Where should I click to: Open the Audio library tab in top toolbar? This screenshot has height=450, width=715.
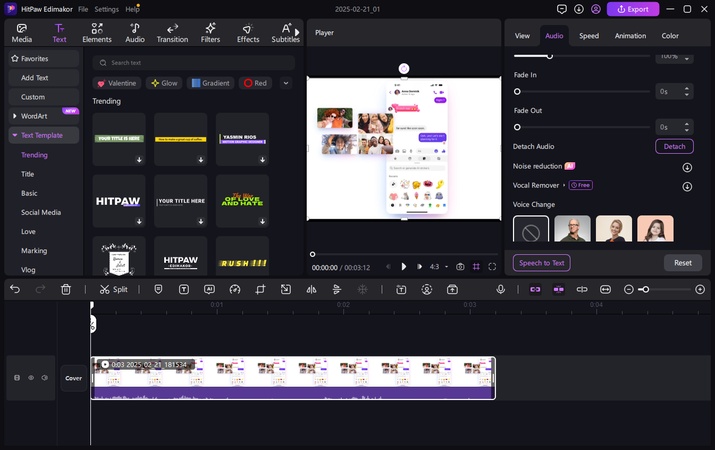pyautogui.click(x=135, y=33)
